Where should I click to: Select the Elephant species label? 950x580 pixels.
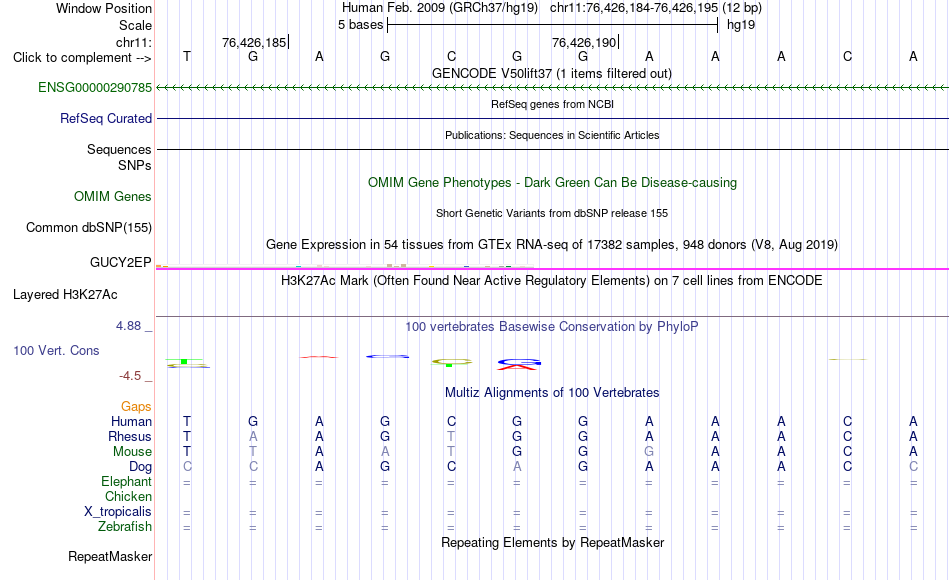pyautogui.click(x=126, y=481)
